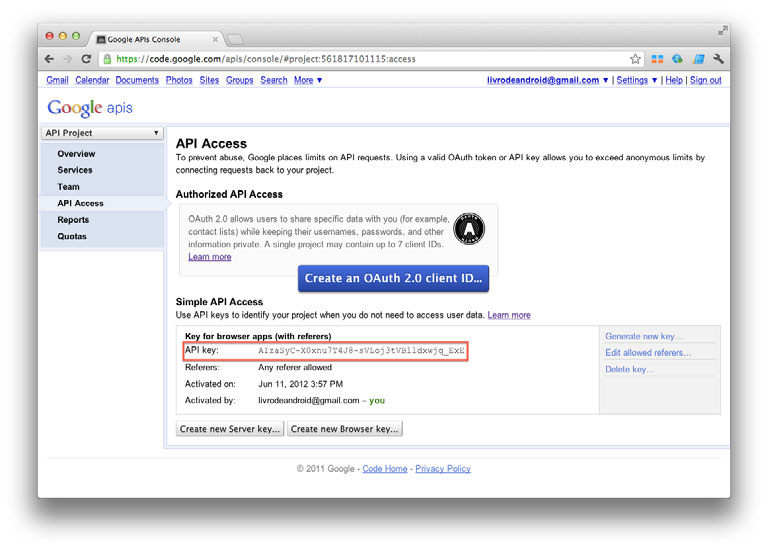Open Quotas in the sidebar

(x=72, y=236)
